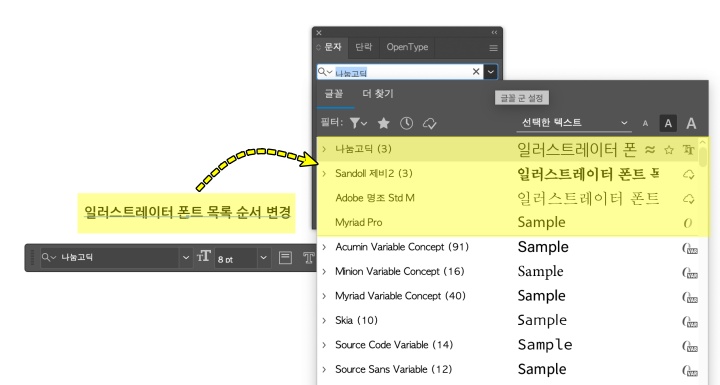Show activated Adobe Fonts cloud filter

(429, 123)
